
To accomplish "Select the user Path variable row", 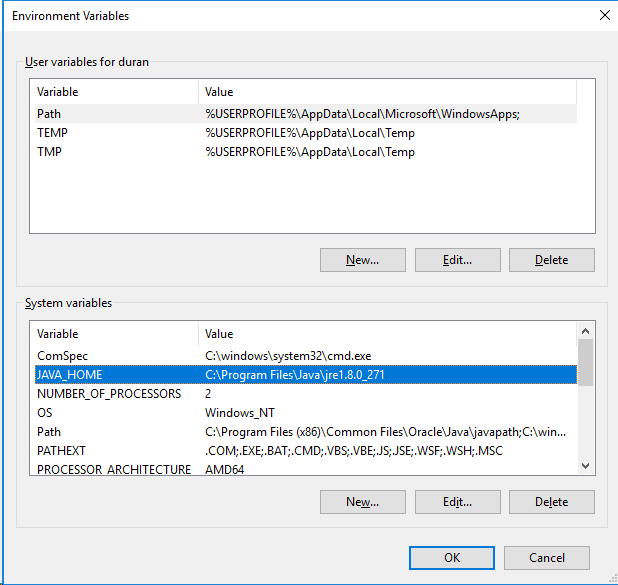I will pyautogui.click(x=306, y=114).
